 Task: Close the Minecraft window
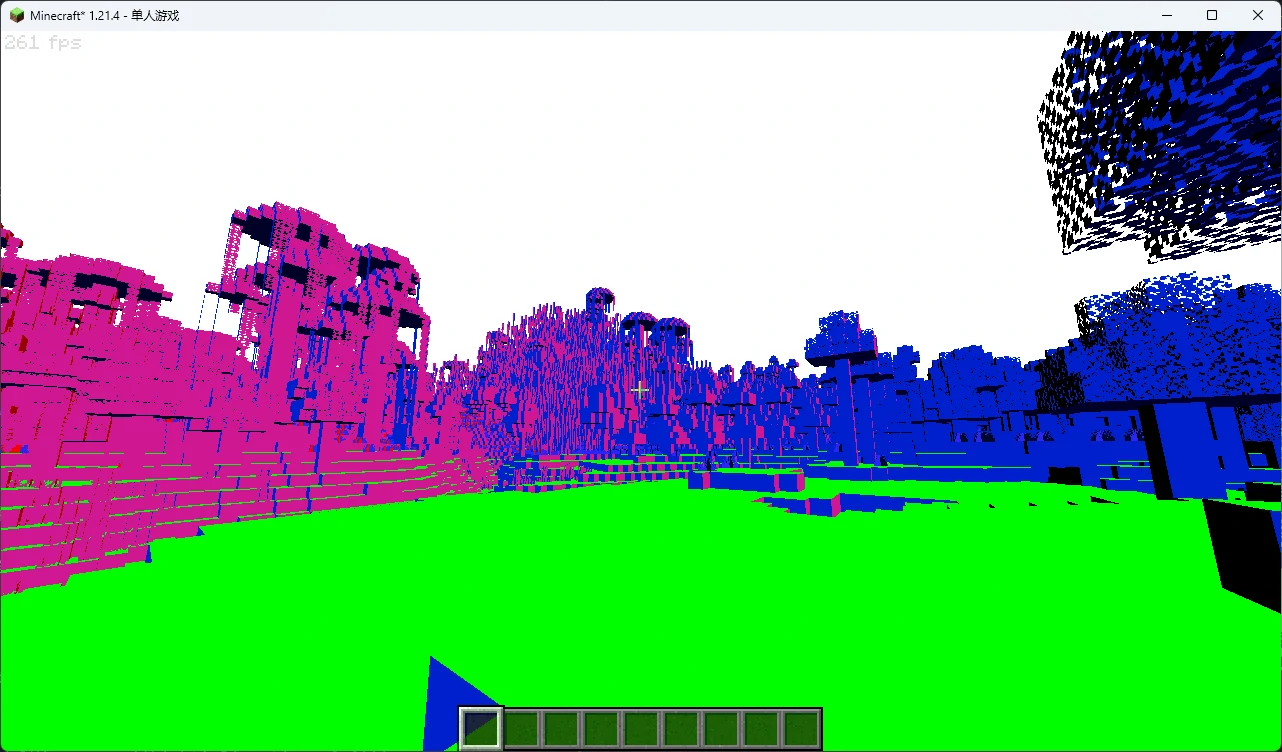1258,15
